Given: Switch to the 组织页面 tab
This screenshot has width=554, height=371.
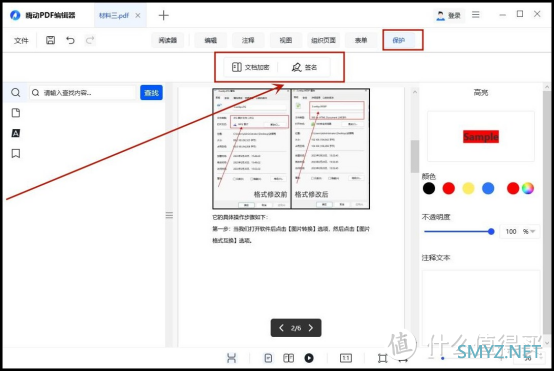Looking at the screenshot, I should tap(323, 40).
